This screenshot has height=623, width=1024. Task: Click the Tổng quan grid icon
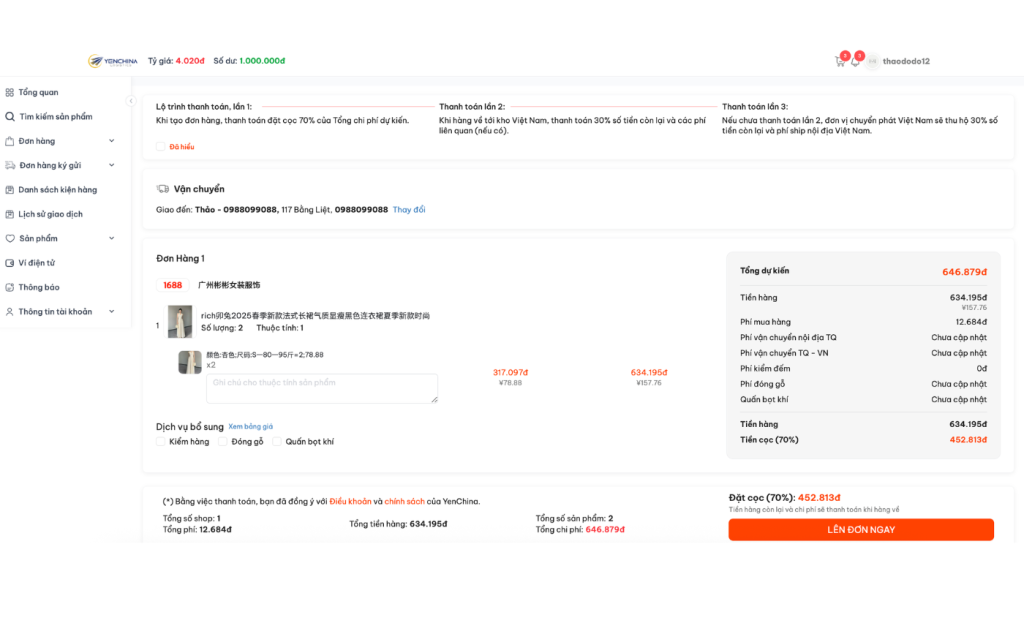click(10, 92)
